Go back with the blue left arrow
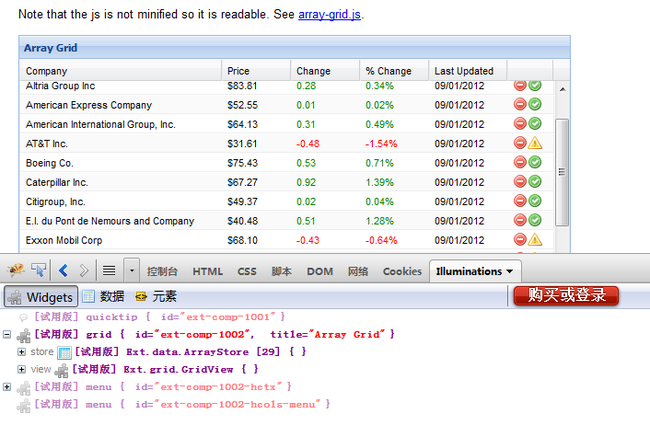The height and width of the screenshot is (437, 650). click(63, 271)
